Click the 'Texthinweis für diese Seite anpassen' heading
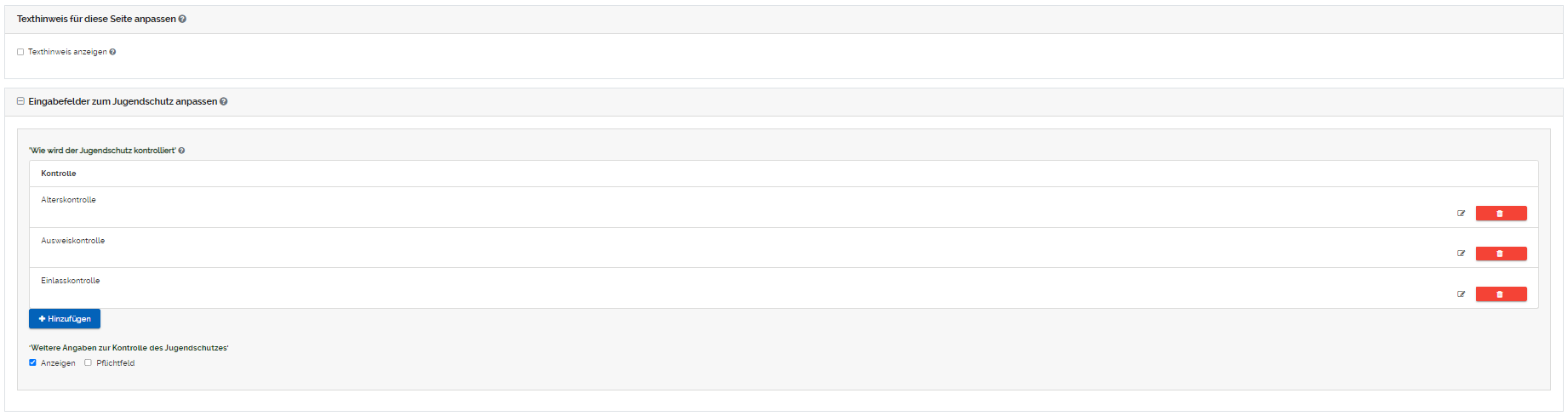 point(96,19)
